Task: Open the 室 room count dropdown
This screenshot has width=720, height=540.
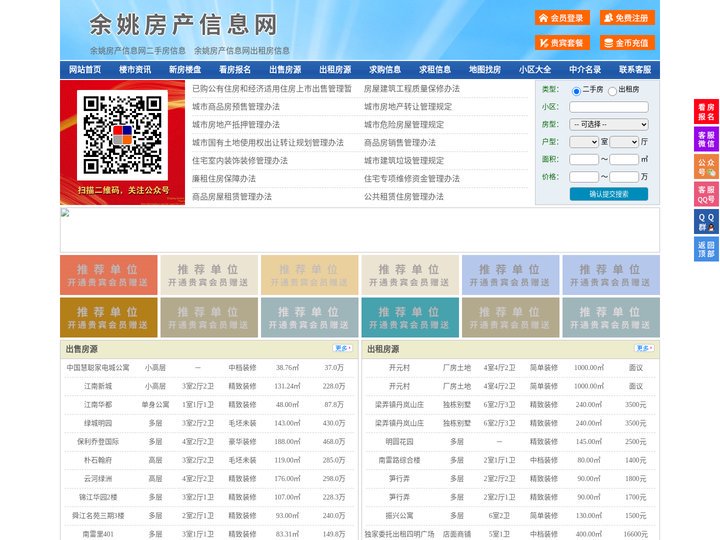Action: 584,142
